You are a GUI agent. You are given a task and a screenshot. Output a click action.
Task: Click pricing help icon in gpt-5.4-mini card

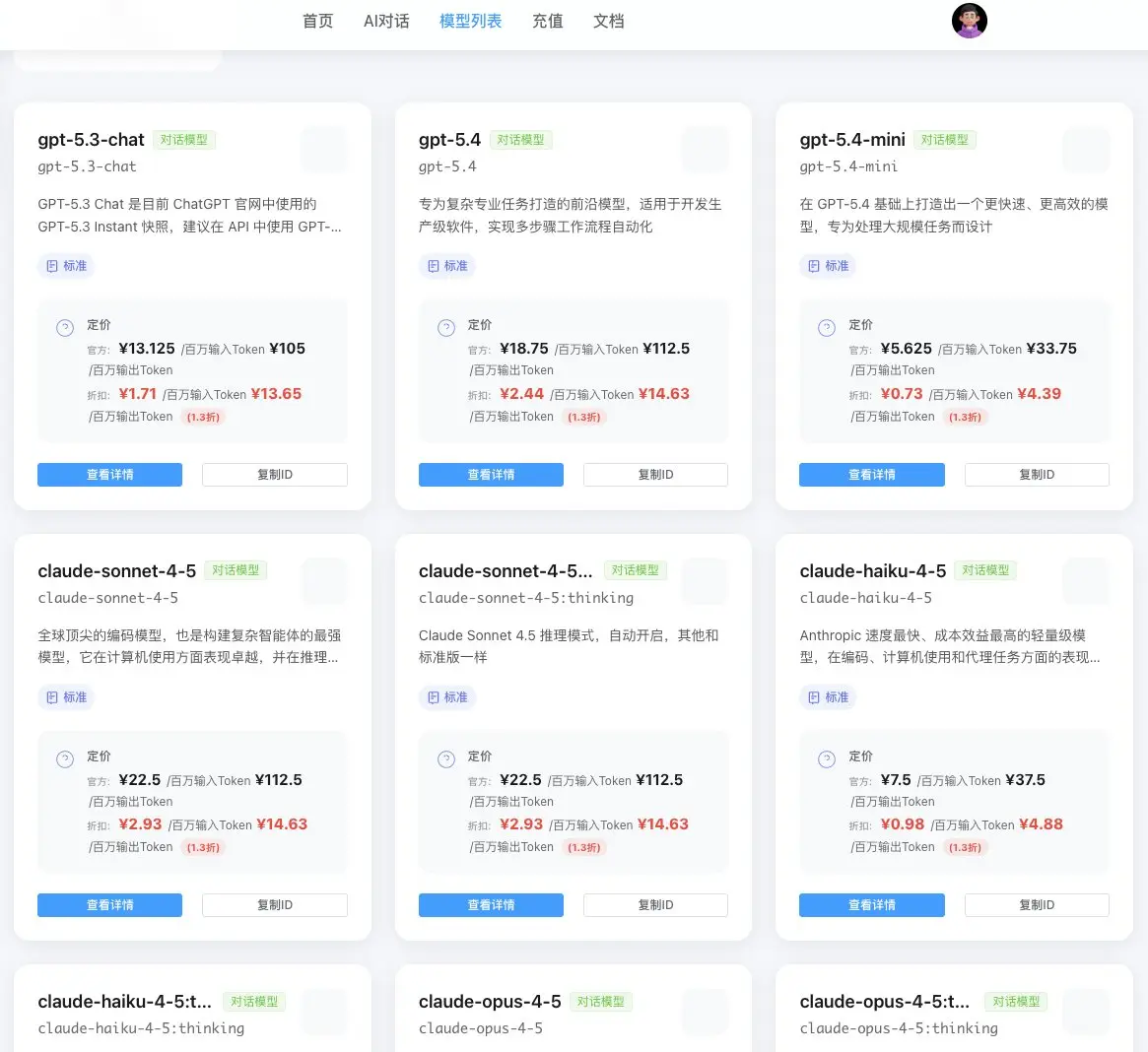827,328
